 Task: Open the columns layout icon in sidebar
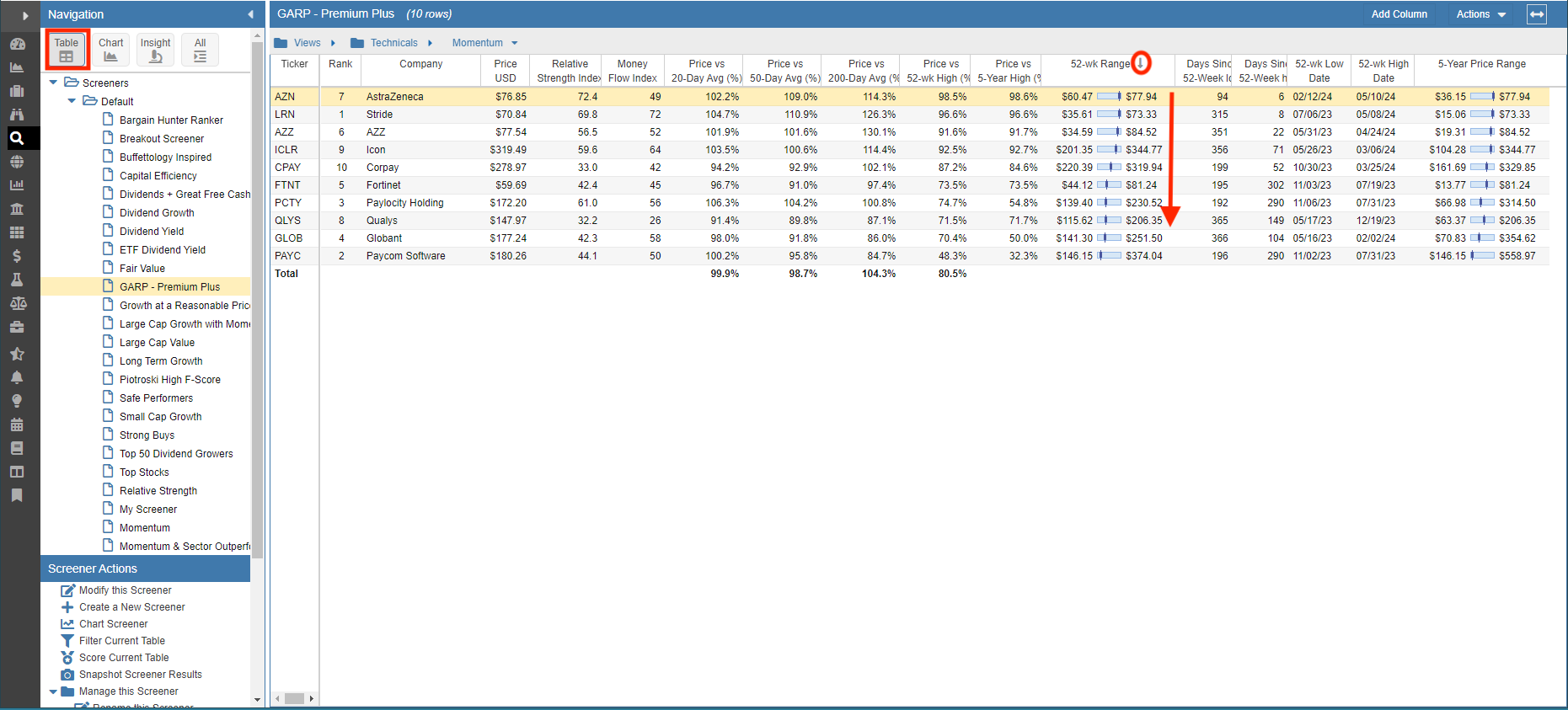coord(17,472)
